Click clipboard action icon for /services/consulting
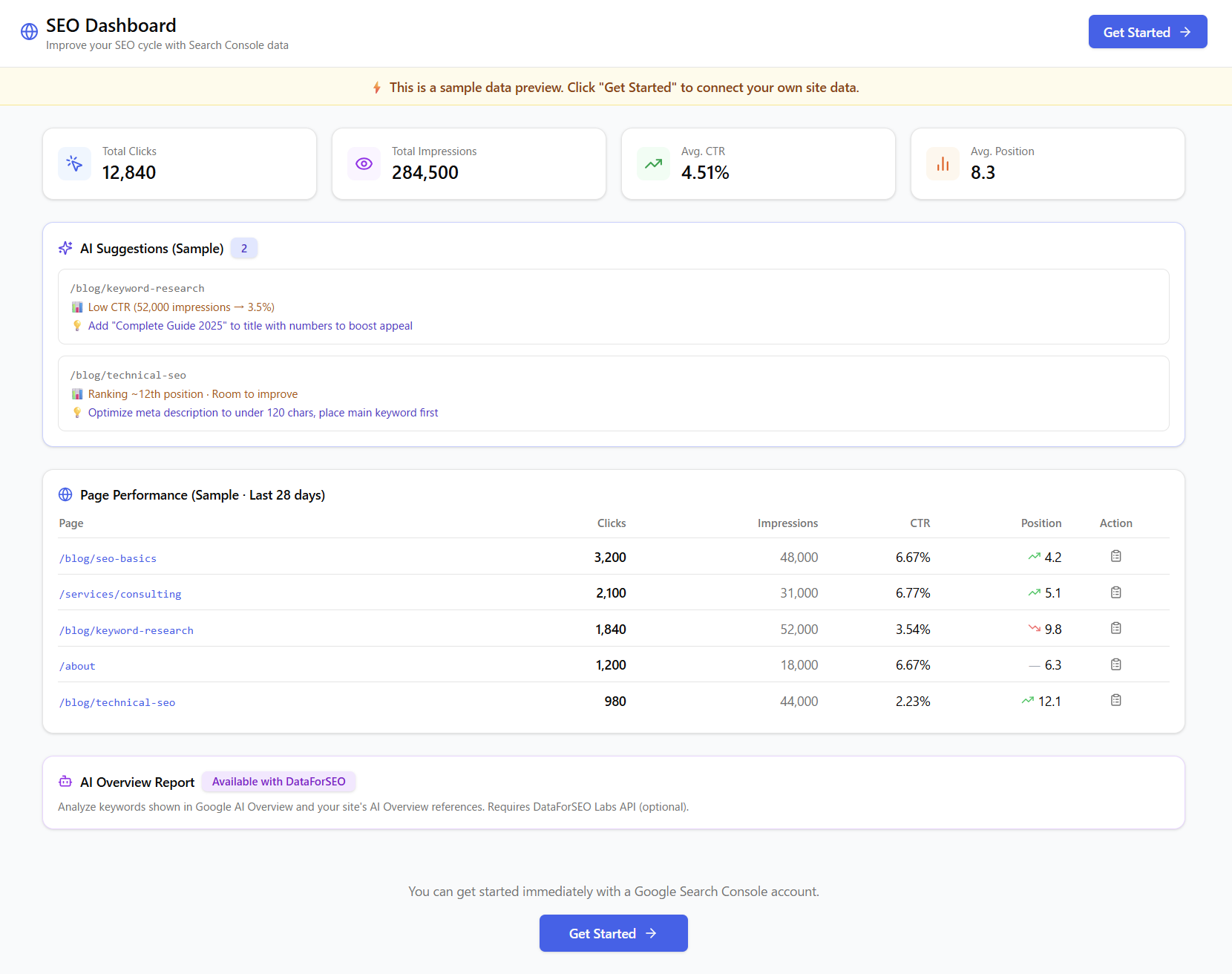The height and width of the screenshot is (974, 1232). point(1115,592)
